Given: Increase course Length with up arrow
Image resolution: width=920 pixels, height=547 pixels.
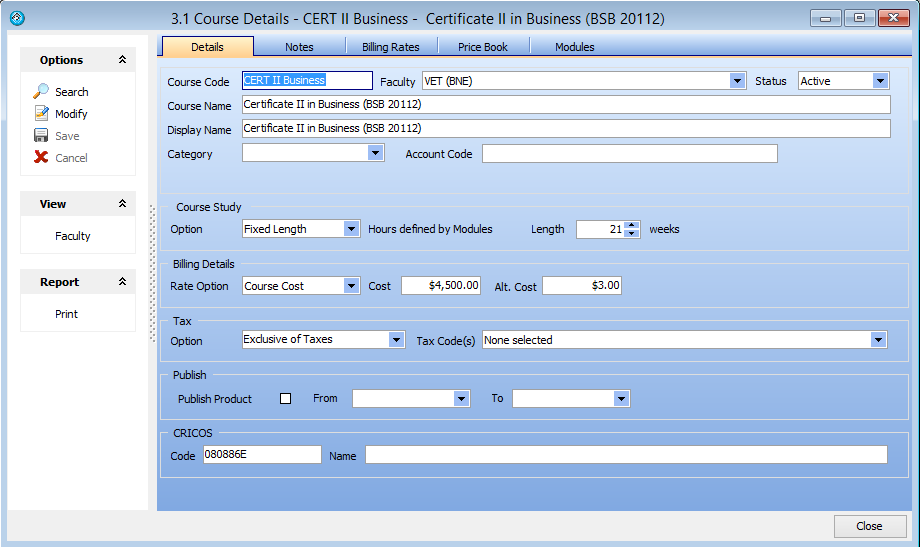Looking at the screenshot, I should [631, 225].
